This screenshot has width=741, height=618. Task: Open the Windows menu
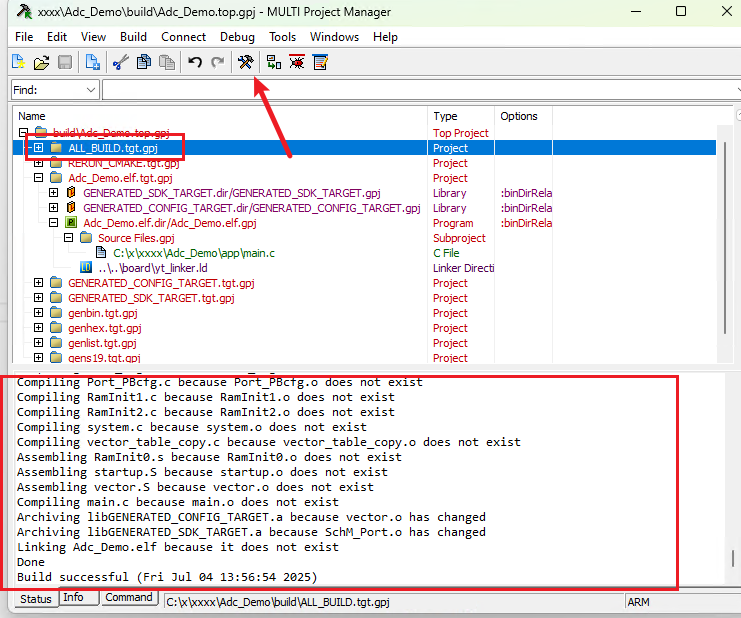coord(334,37)
